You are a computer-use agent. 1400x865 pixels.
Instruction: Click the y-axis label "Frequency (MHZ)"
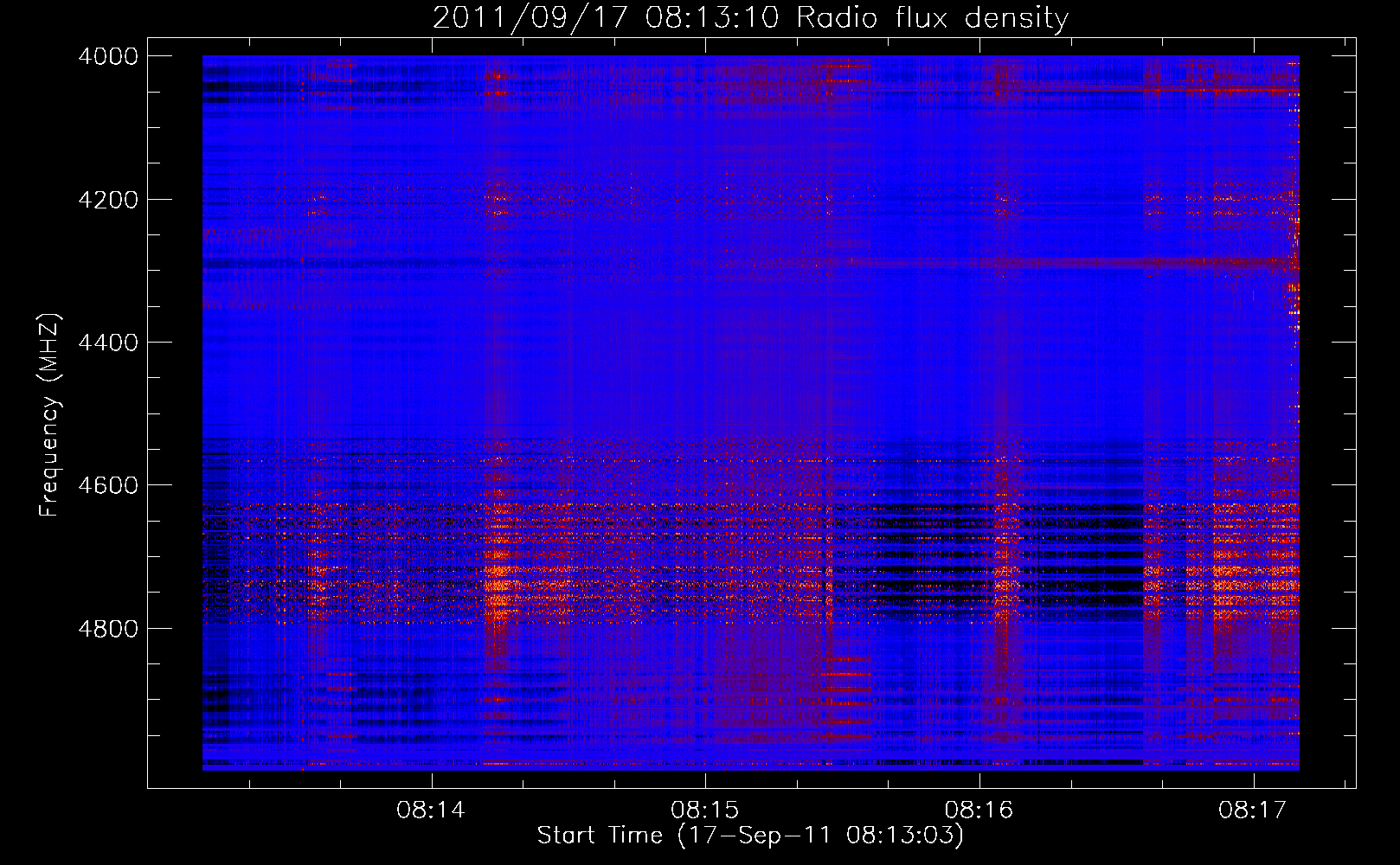[x=49, y=415]
